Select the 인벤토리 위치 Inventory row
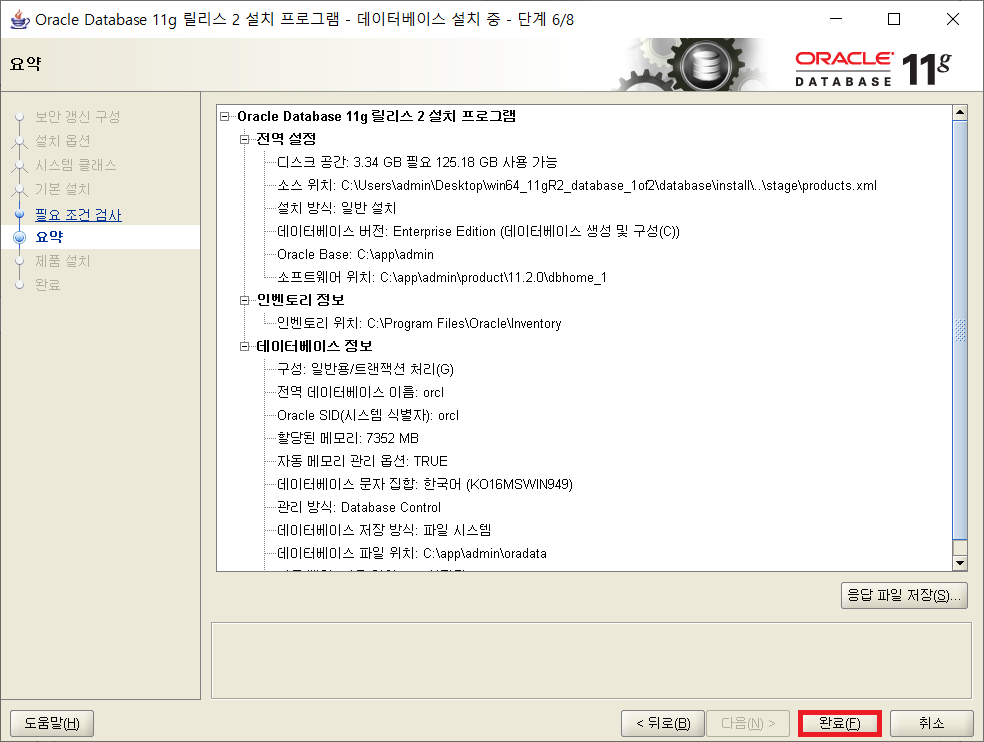Image resolution: width=984 pixels, height=742 pixels. point(419,323)
